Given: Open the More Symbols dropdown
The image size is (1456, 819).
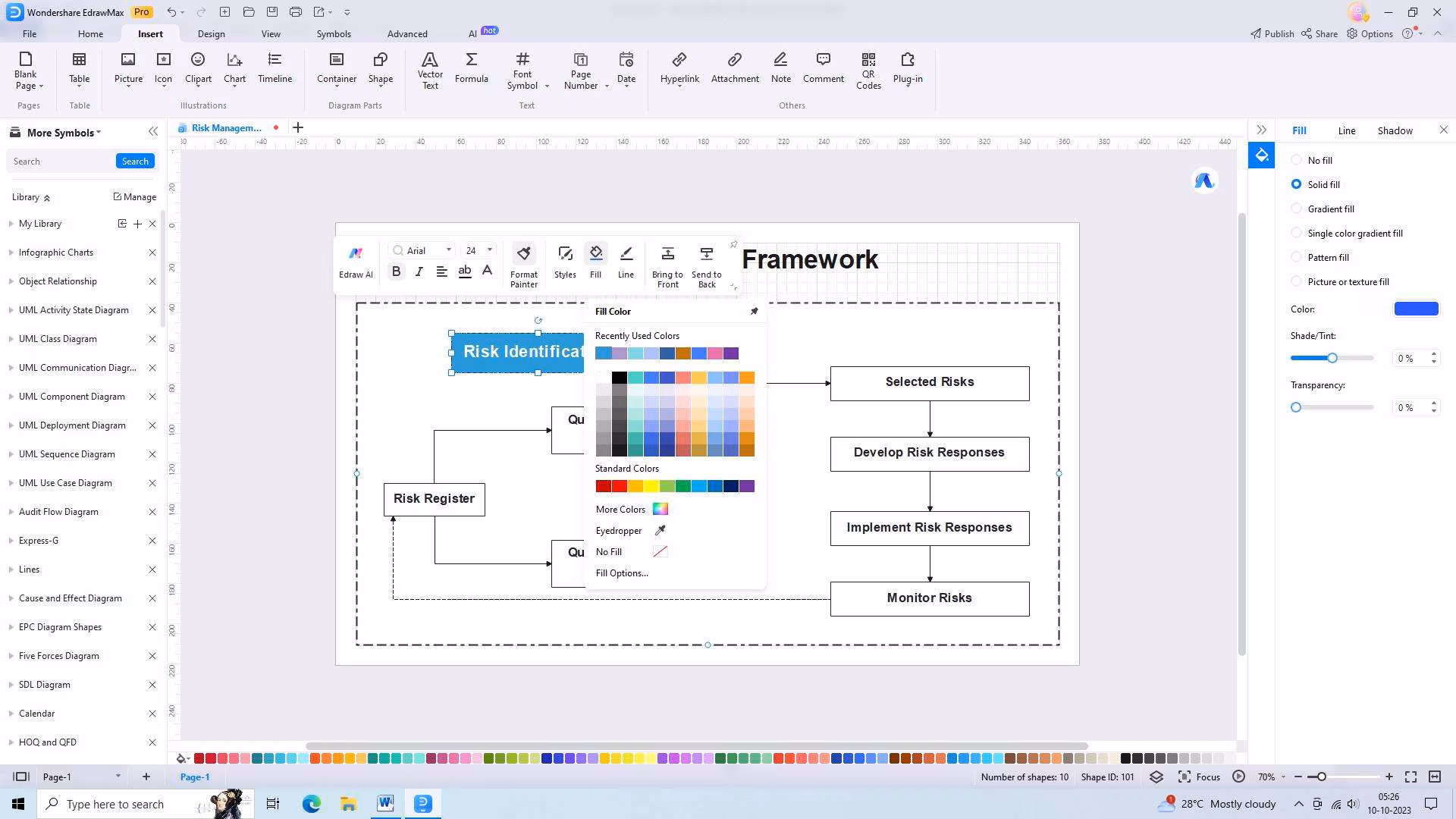Looking at the screenshot, I should point(64,133).
